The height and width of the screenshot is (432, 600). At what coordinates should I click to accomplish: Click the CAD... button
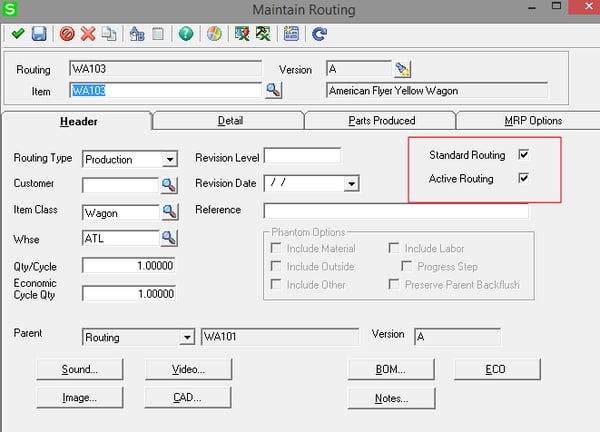click(188, 398)
